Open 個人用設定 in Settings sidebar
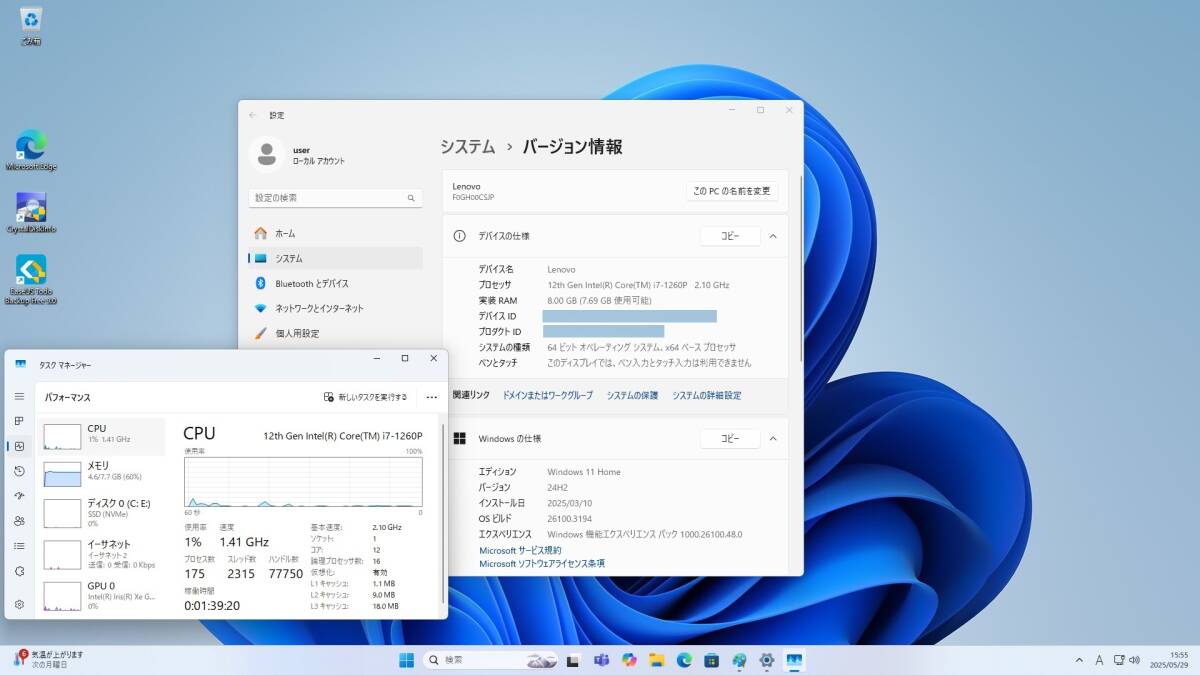Image resolution: width=1200 pixels, height=675 pixels. (x=335, y=333)
